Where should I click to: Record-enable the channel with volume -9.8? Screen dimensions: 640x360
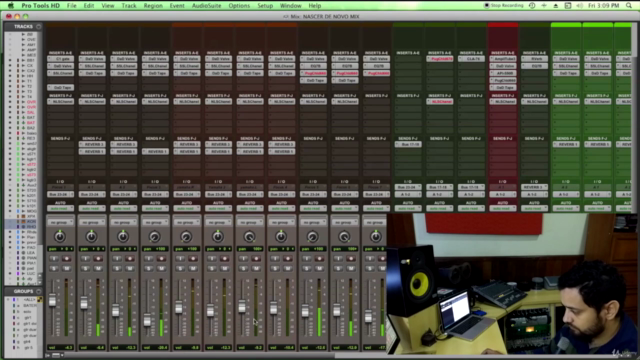point(193,258)
